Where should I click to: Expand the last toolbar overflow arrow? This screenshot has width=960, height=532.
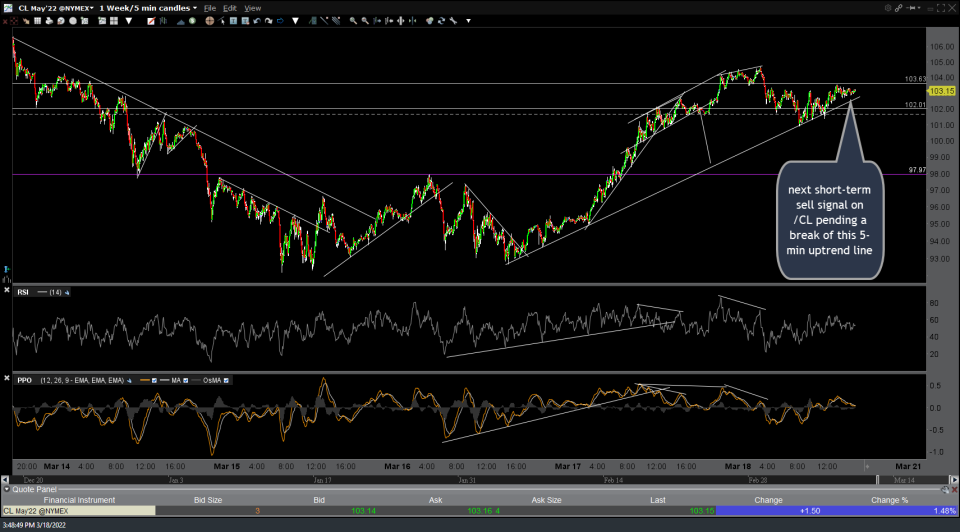[468, 21]
